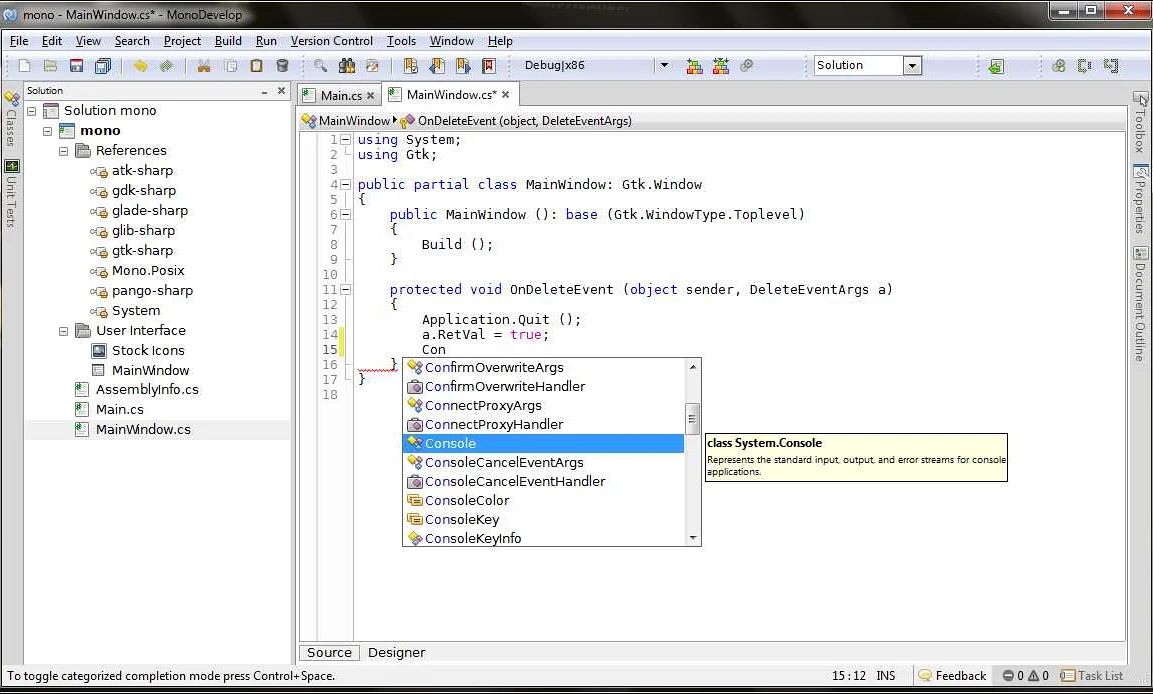Open the Debug|x86 configuration dropdown
Image resolution: width=1153 pixels, height=694 pixels.
click(664, 65)
